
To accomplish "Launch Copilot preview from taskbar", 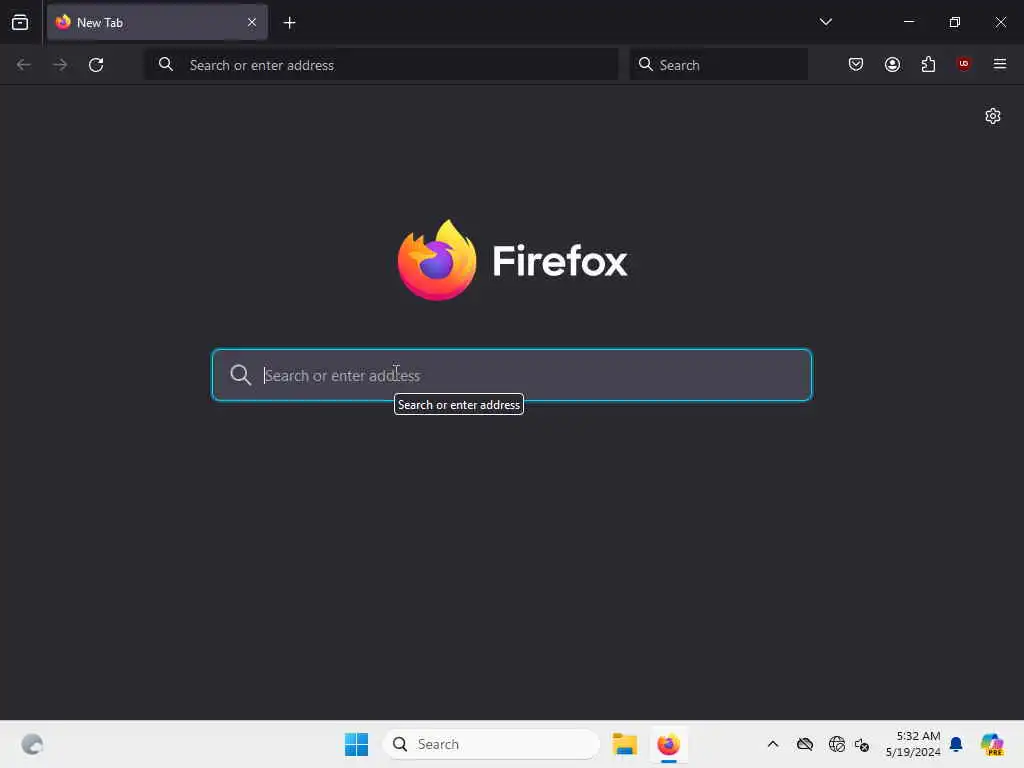I will (992, 744).
